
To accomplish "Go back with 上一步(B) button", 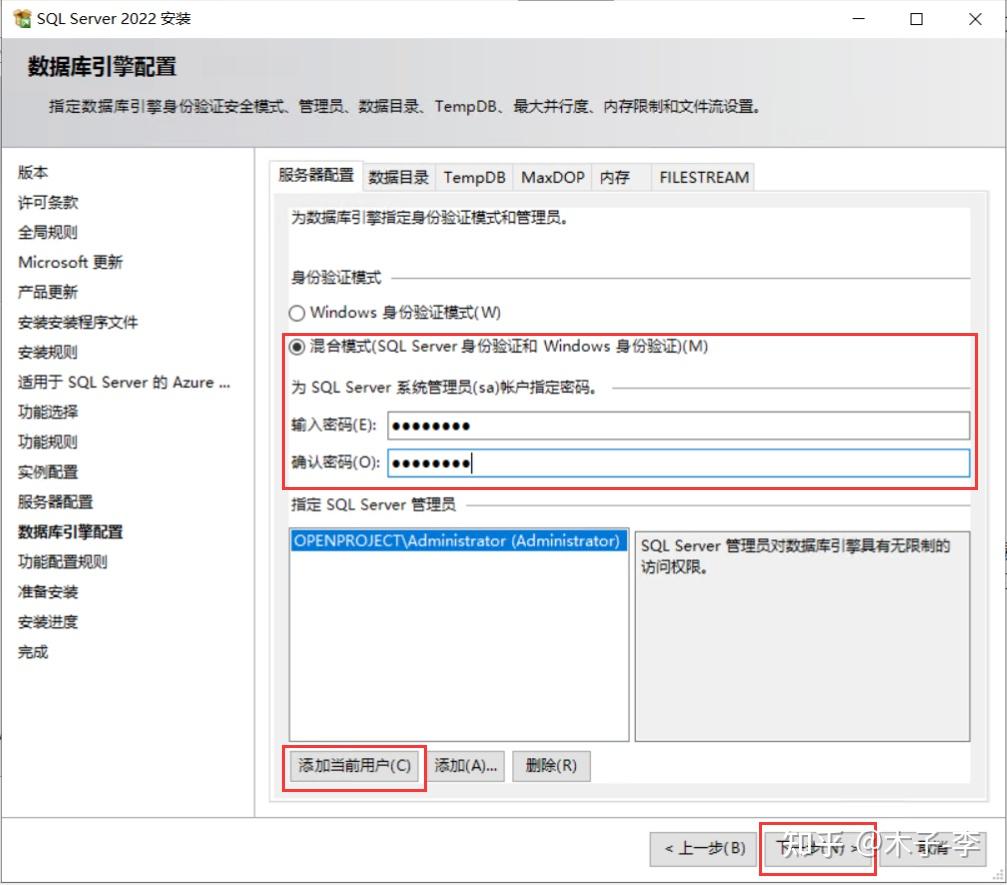I will click(703, 849).
